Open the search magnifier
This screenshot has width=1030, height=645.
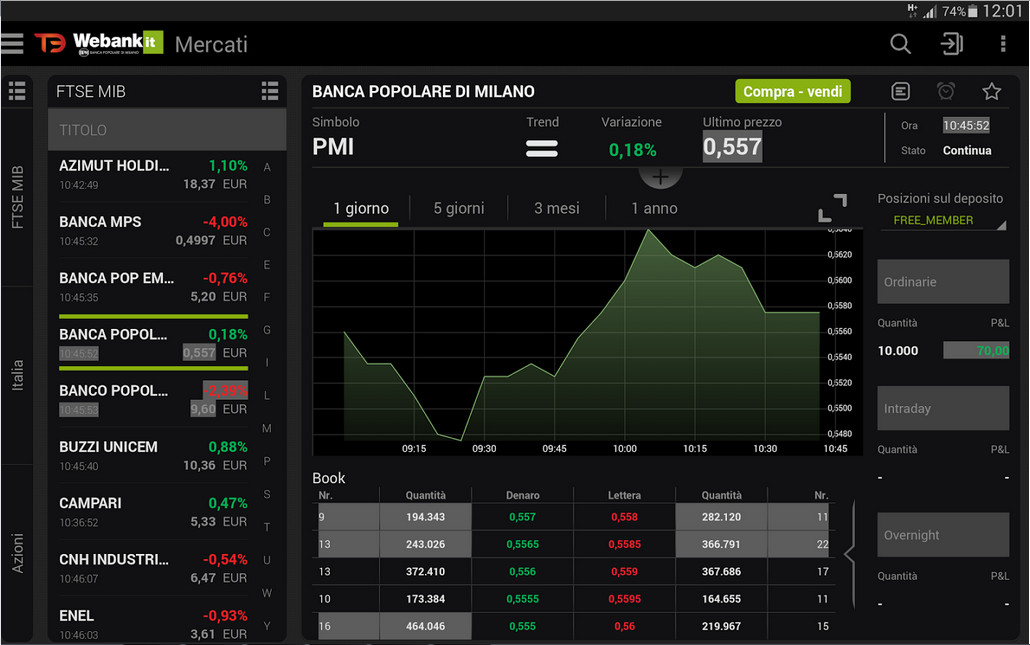pyautogui.click(x=900, y=44)
